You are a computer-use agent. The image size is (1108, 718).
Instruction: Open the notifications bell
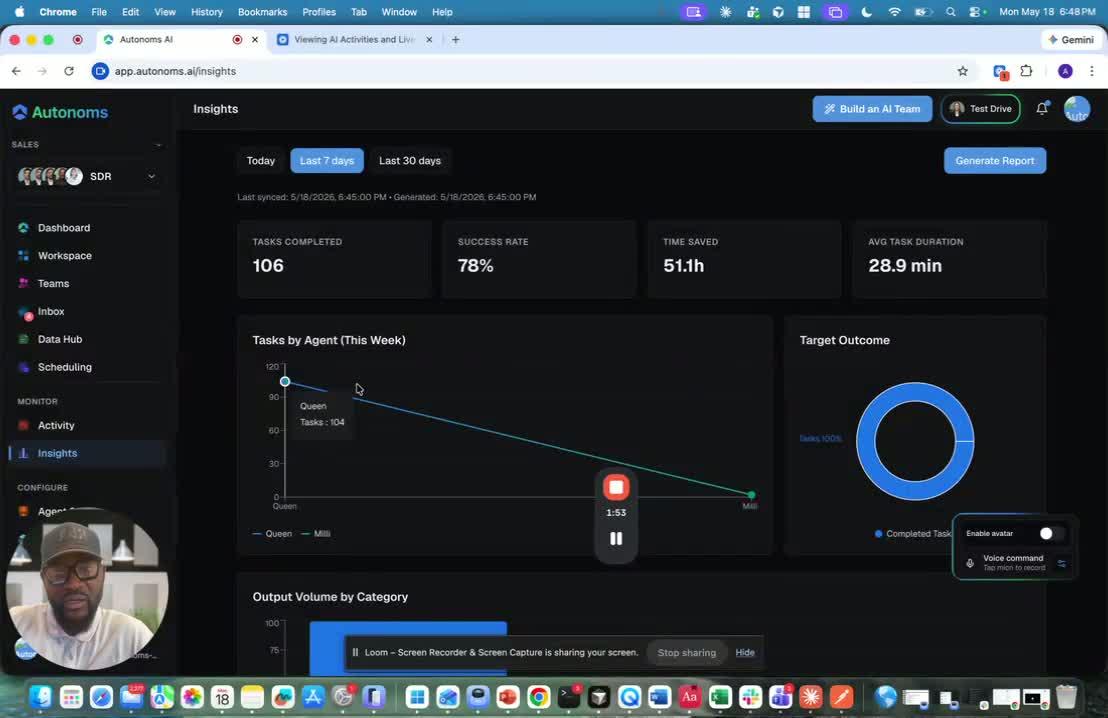[x=1042, y=109]
